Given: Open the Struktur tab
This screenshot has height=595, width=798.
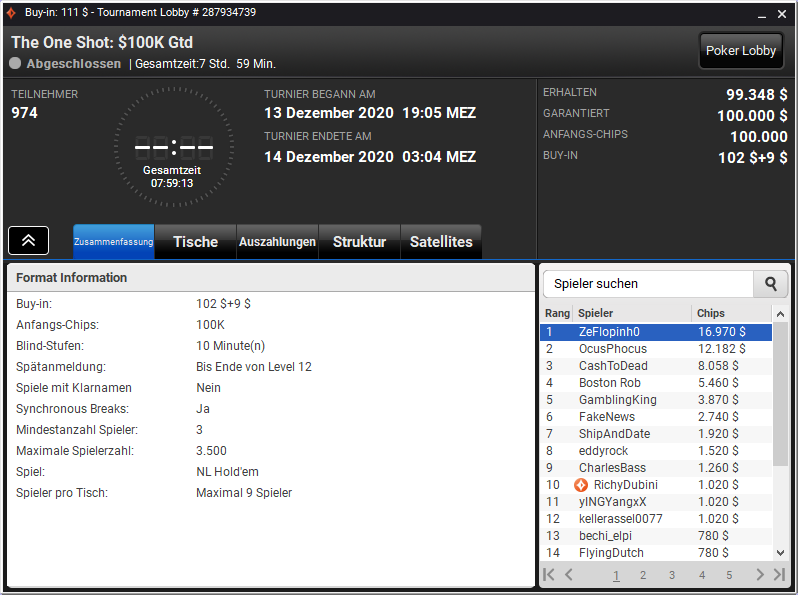Looking at the screenshot, I should (359, 242).
